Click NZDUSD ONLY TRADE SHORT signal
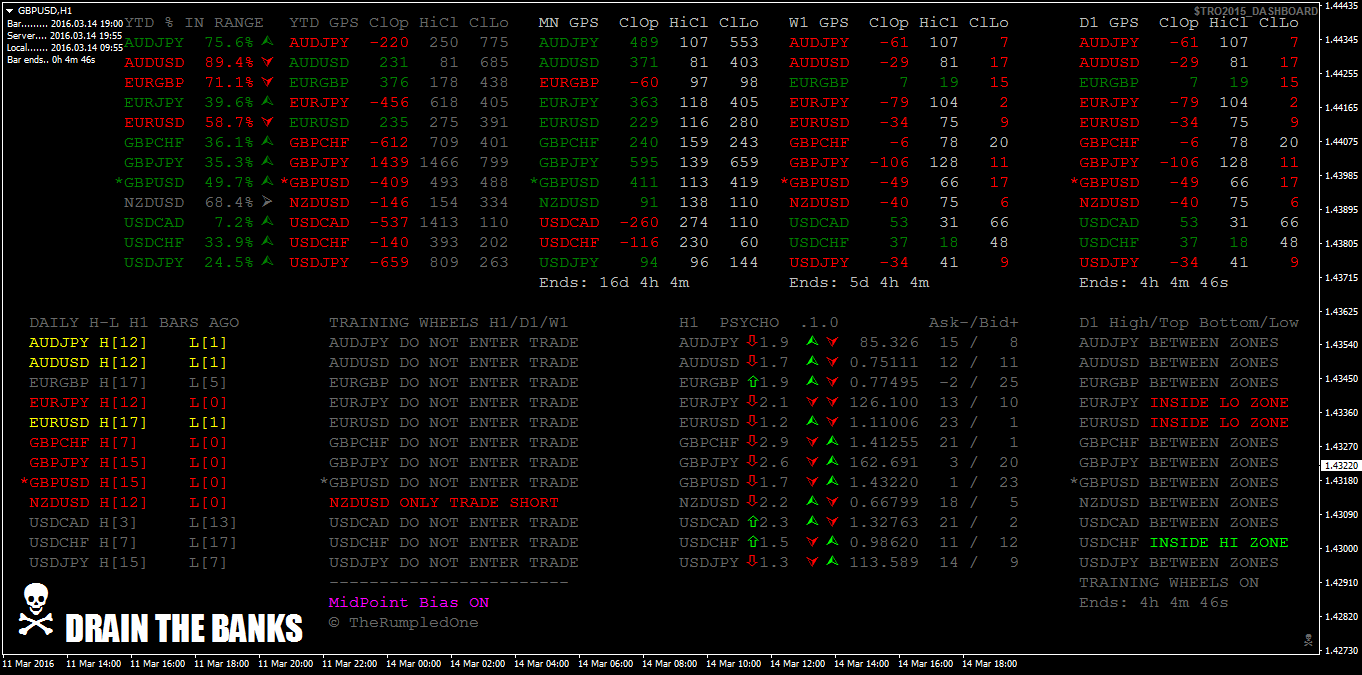Viewport: 1362px width, 675px height. [443, 502]
